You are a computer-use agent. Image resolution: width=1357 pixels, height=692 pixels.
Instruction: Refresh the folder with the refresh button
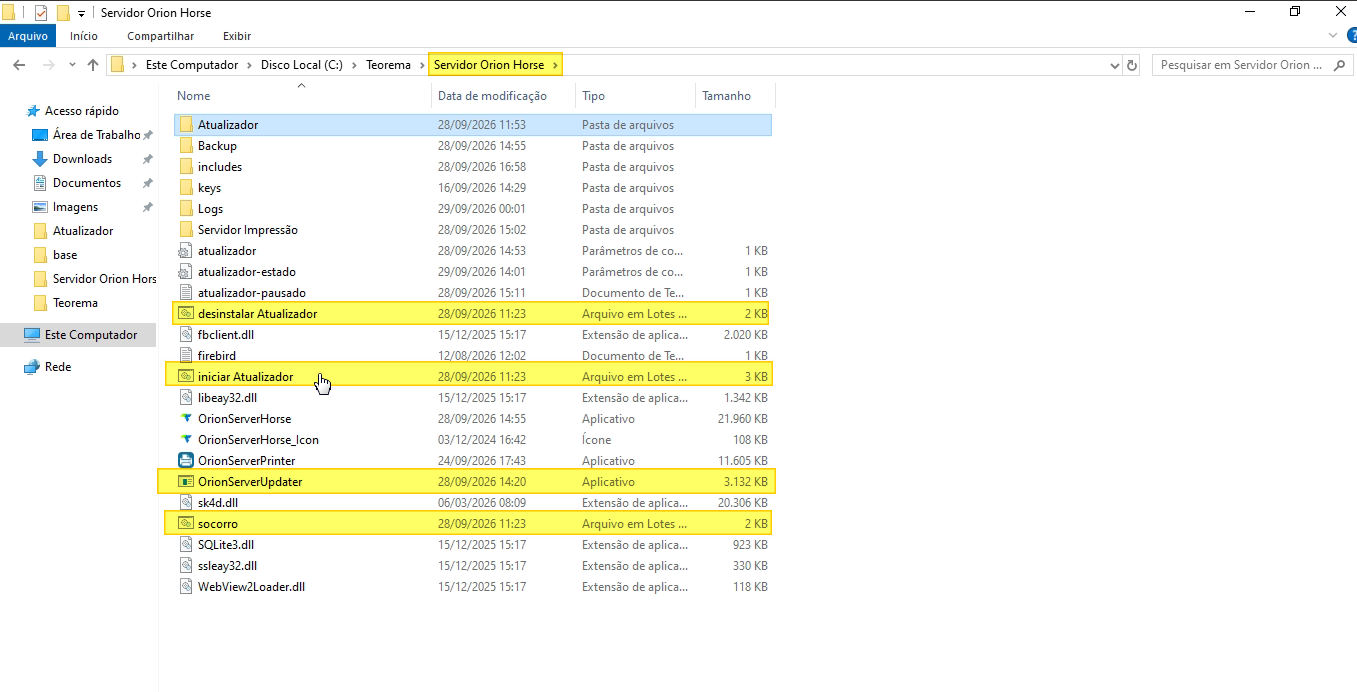click(x=1132, y=65)
